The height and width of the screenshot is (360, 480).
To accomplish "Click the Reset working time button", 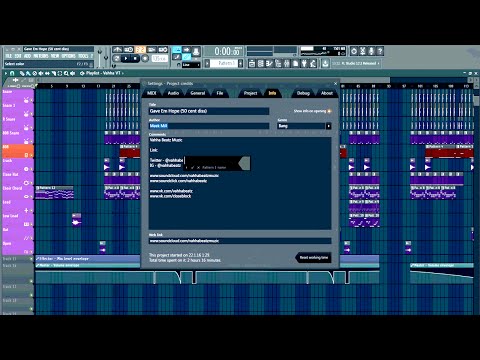I will tap(313, 257).
